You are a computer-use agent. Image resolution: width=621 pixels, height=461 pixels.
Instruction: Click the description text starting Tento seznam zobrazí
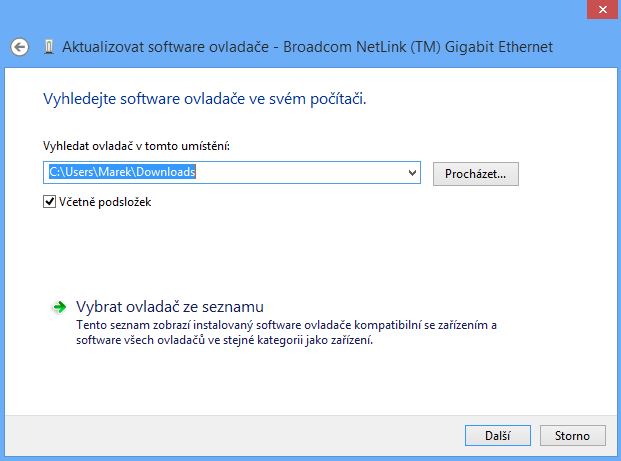(x=286, y=333)
